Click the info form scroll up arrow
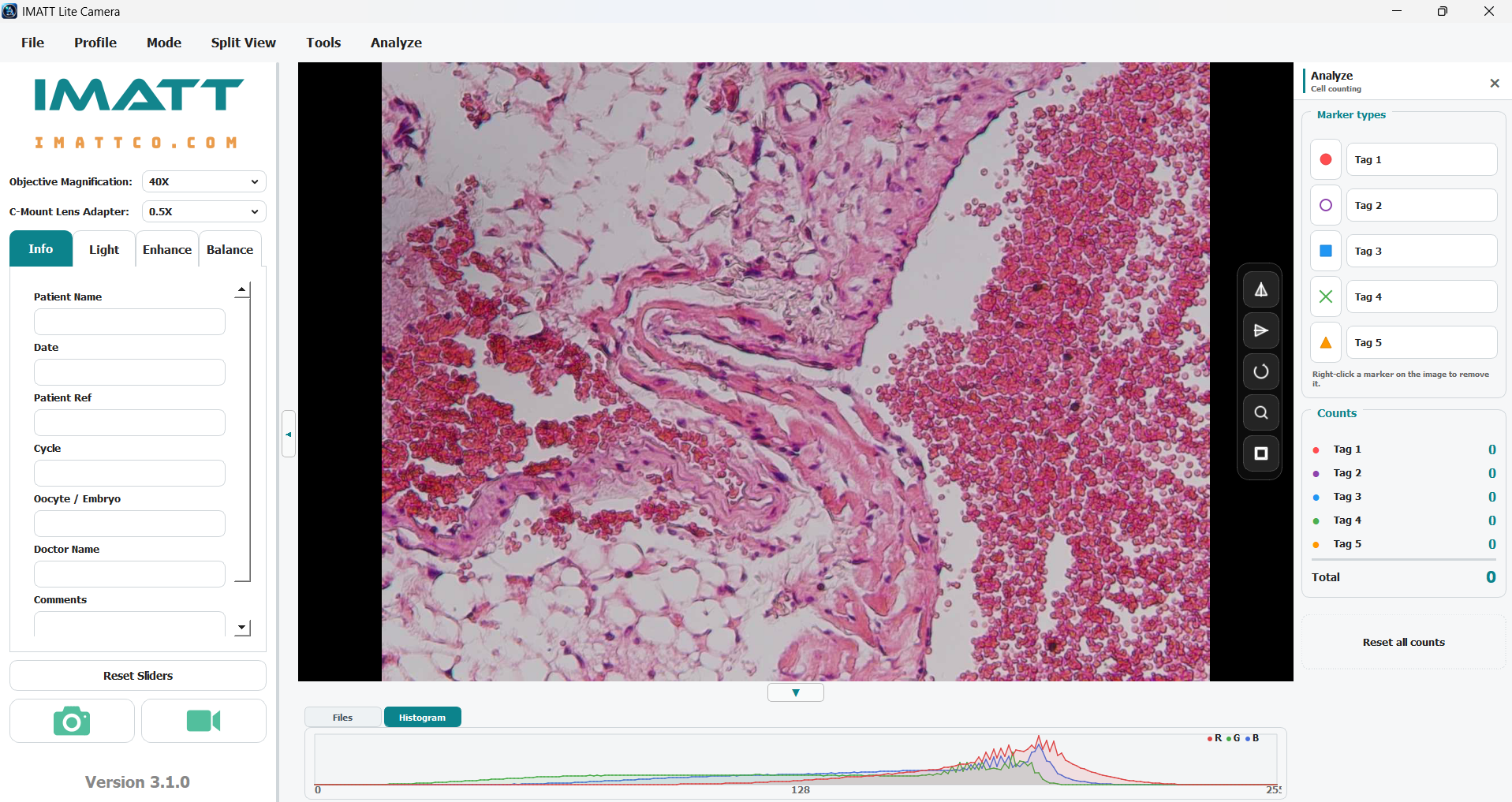This screenshot has width=1512, height=802. pos(243,289)
